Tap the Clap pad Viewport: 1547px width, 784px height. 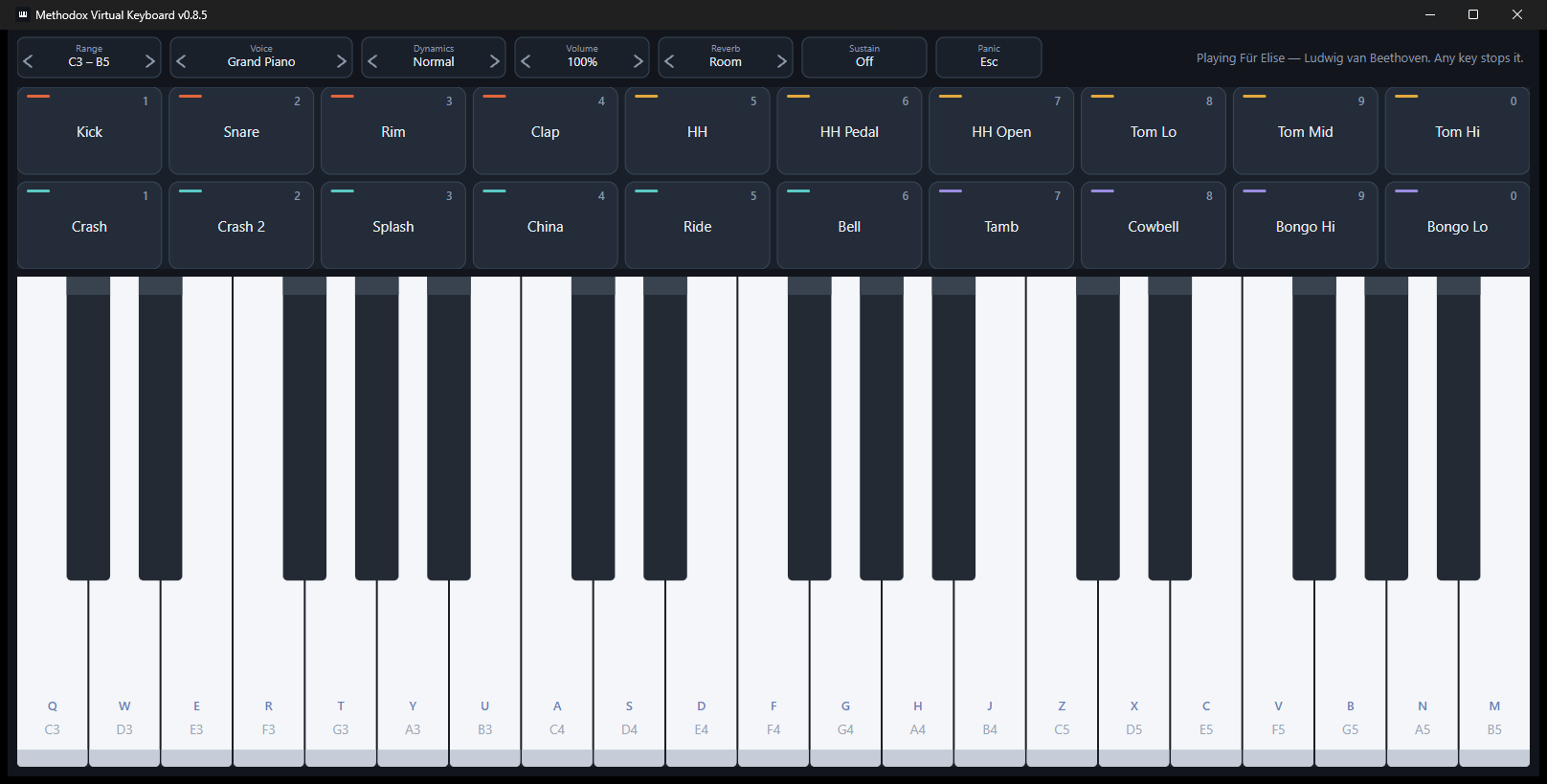pyautogui.click(x=546, y=131)
